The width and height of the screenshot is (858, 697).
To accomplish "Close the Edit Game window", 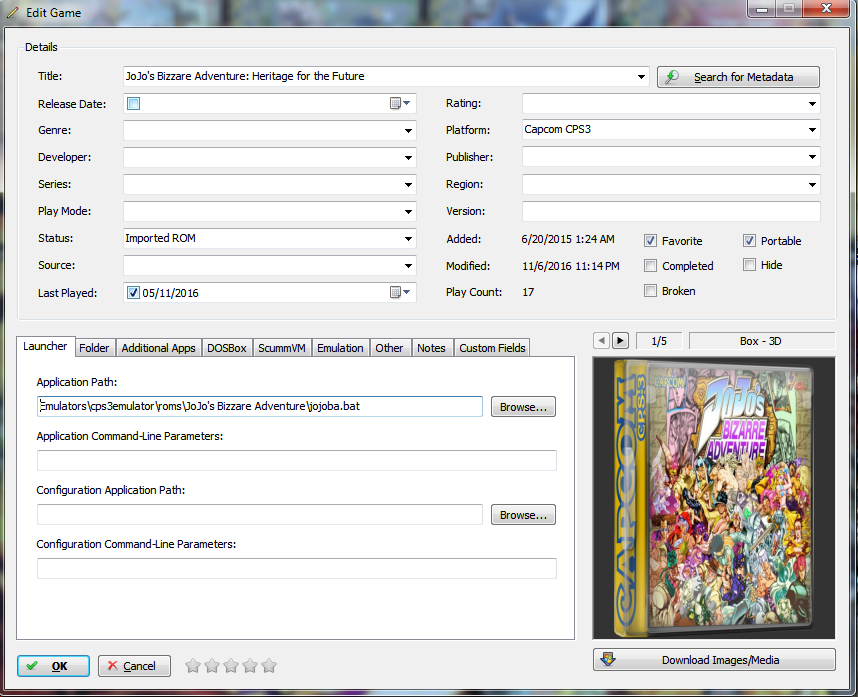I will pos(826,8).
